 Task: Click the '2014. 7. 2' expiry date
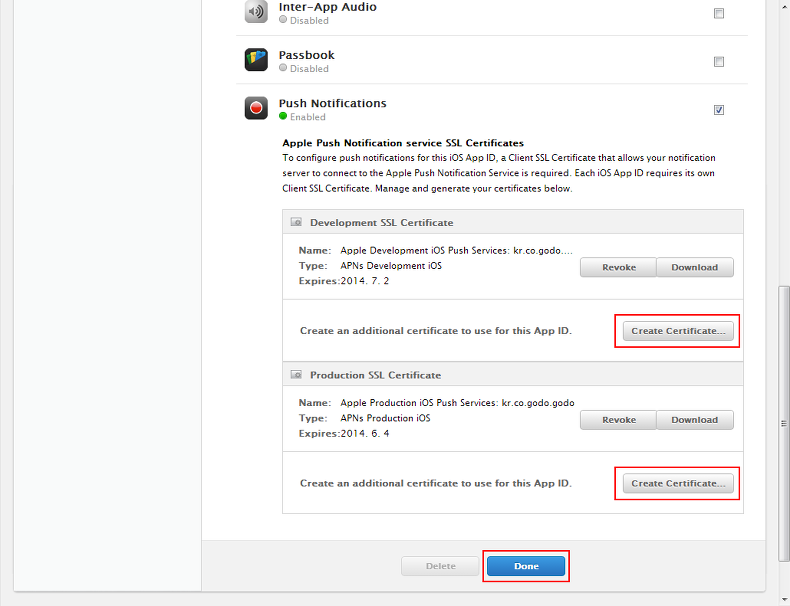point(365,281)
